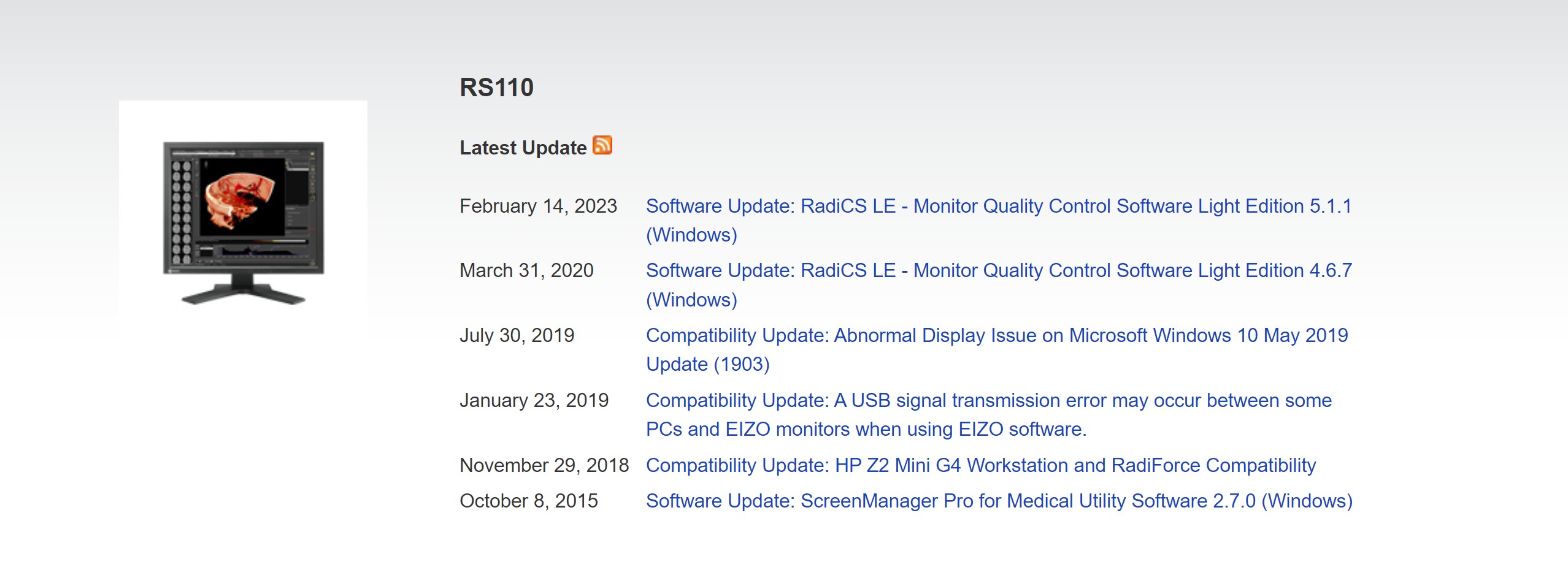Open the RadiCS LE 5.1.1 software update link
The image size is (1568, 578).
point(999,220)
